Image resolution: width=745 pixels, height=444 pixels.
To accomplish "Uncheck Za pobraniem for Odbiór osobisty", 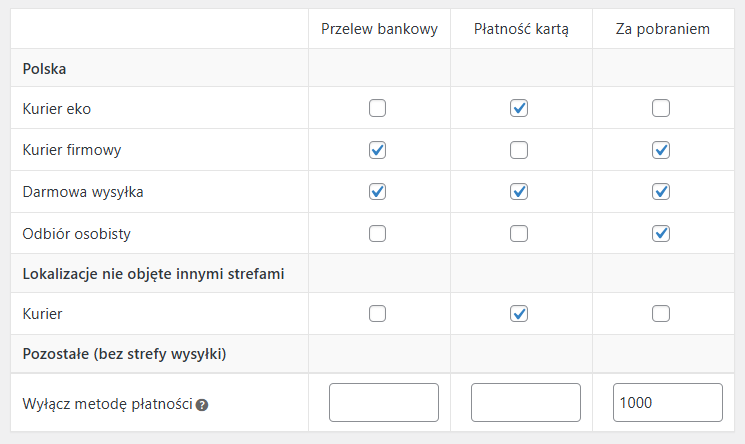I will tap(661, 233).
